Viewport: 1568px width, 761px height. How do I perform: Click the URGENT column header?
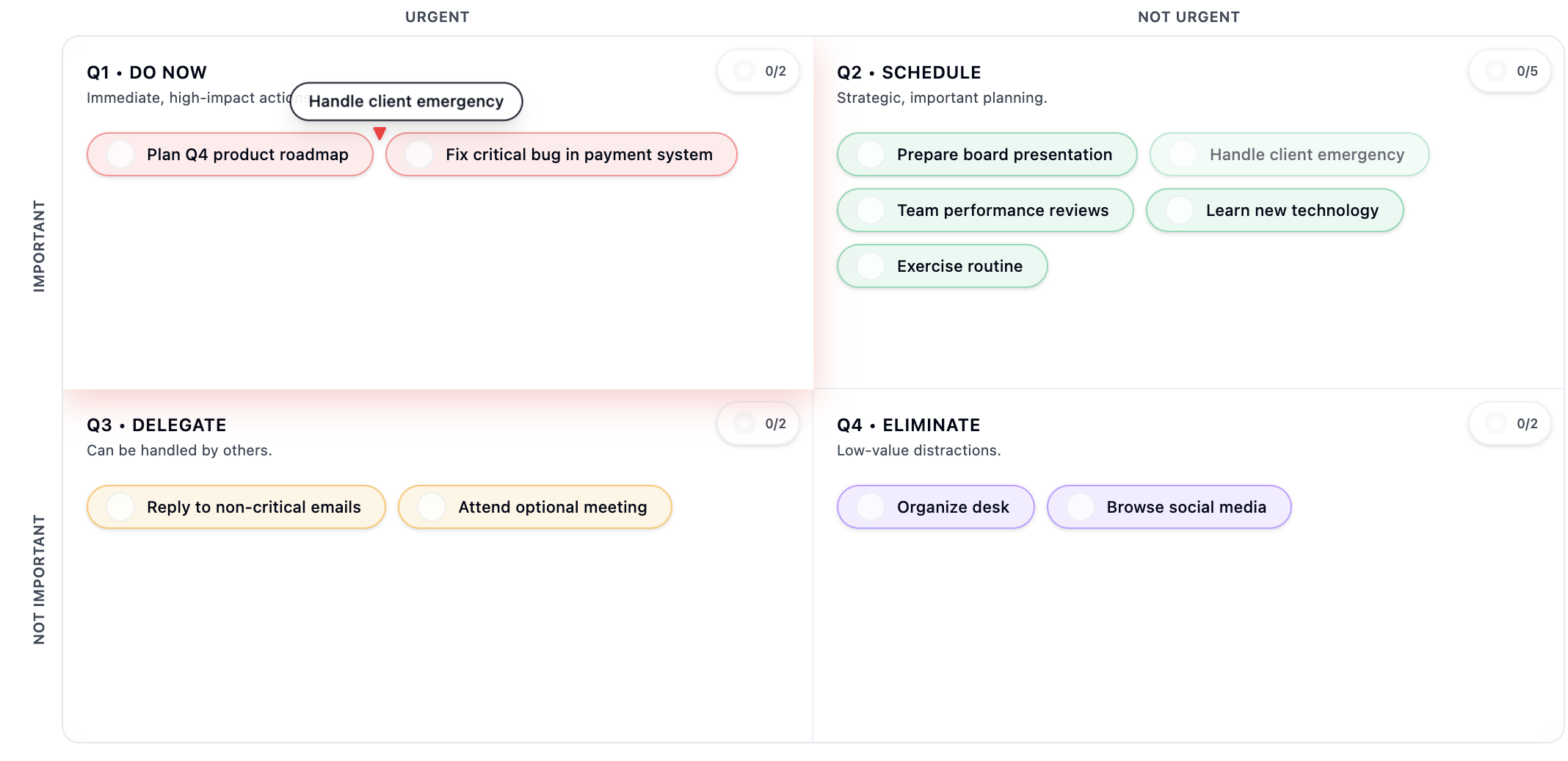coord(437,16)
